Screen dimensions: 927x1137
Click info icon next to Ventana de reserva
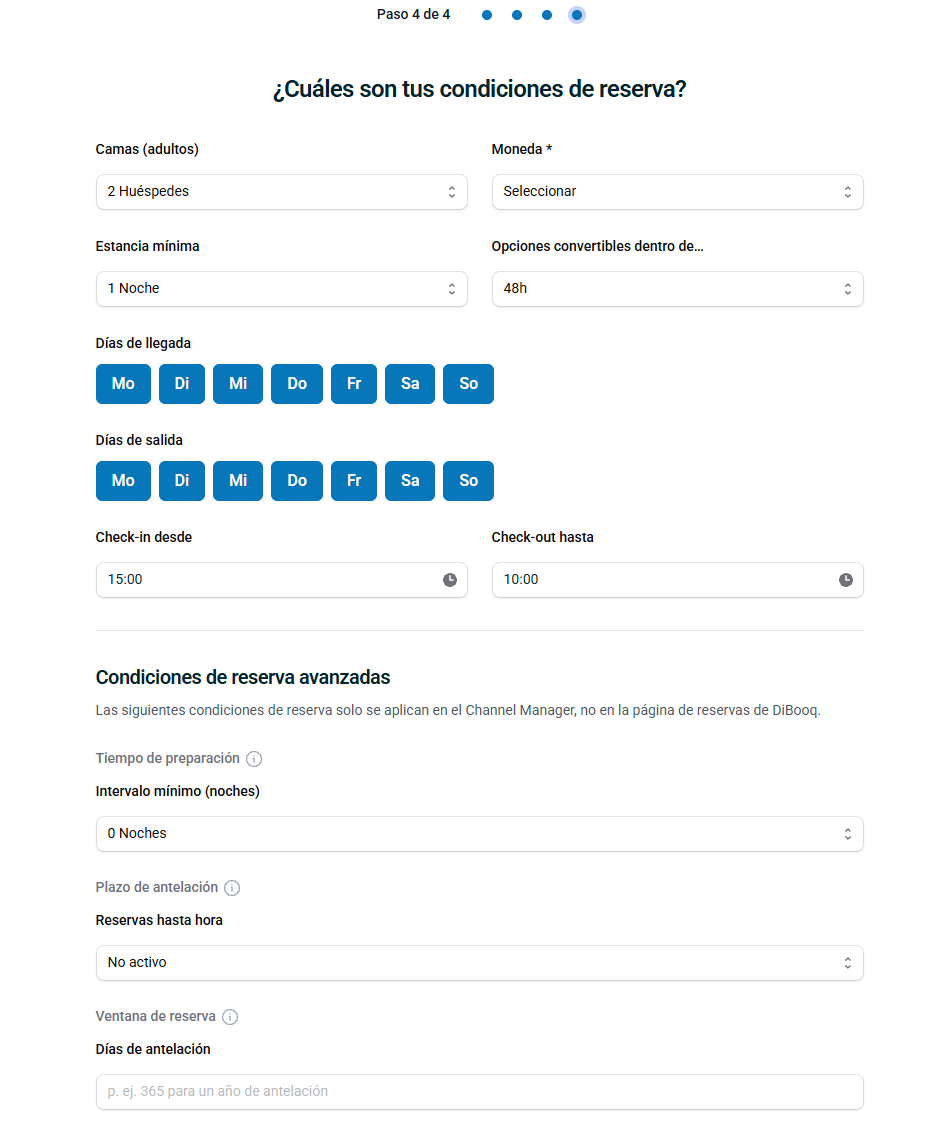[230, 1017]
